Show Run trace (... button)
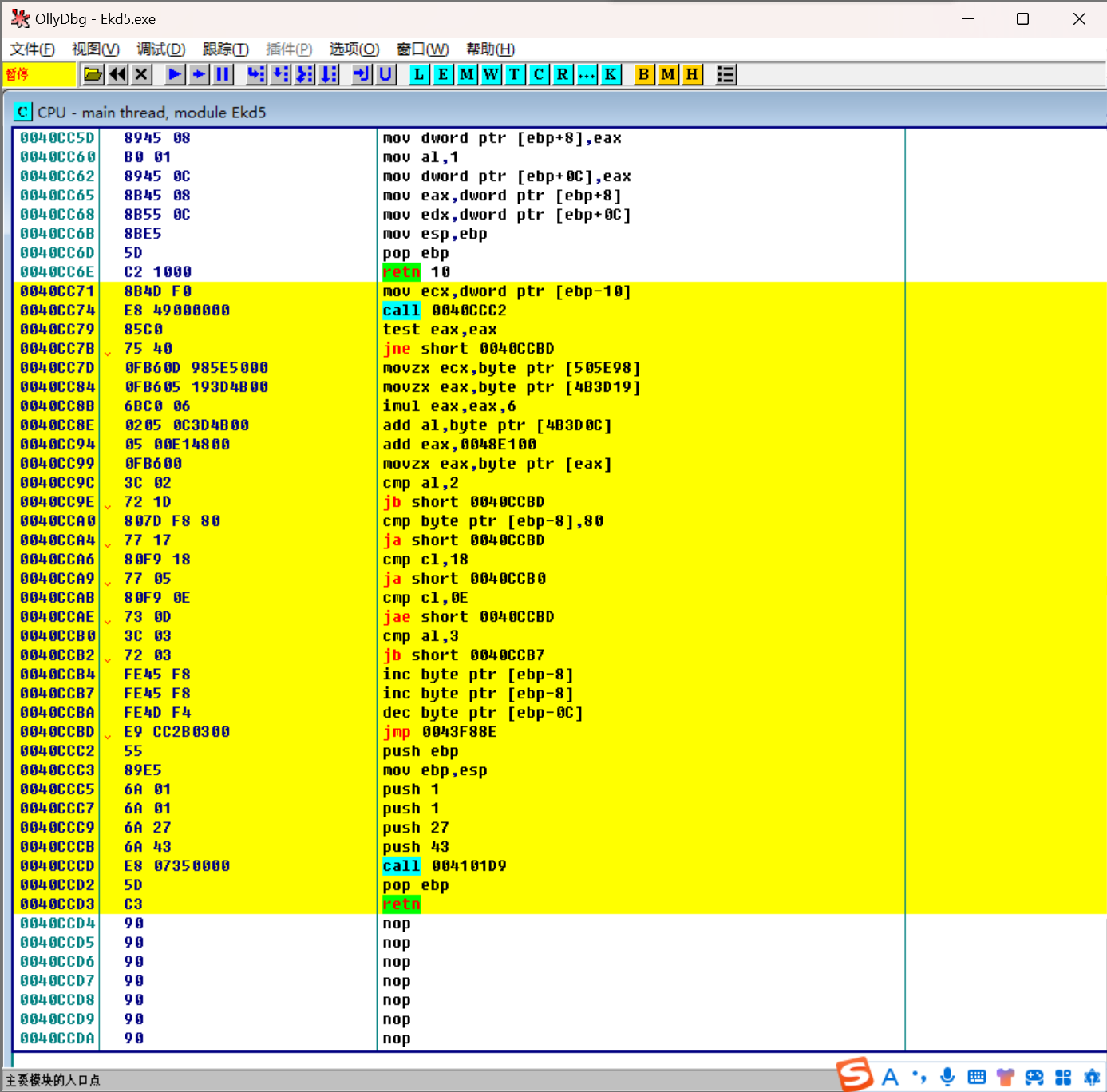This screenshot has width=1107, height=1092. [587, 75]
